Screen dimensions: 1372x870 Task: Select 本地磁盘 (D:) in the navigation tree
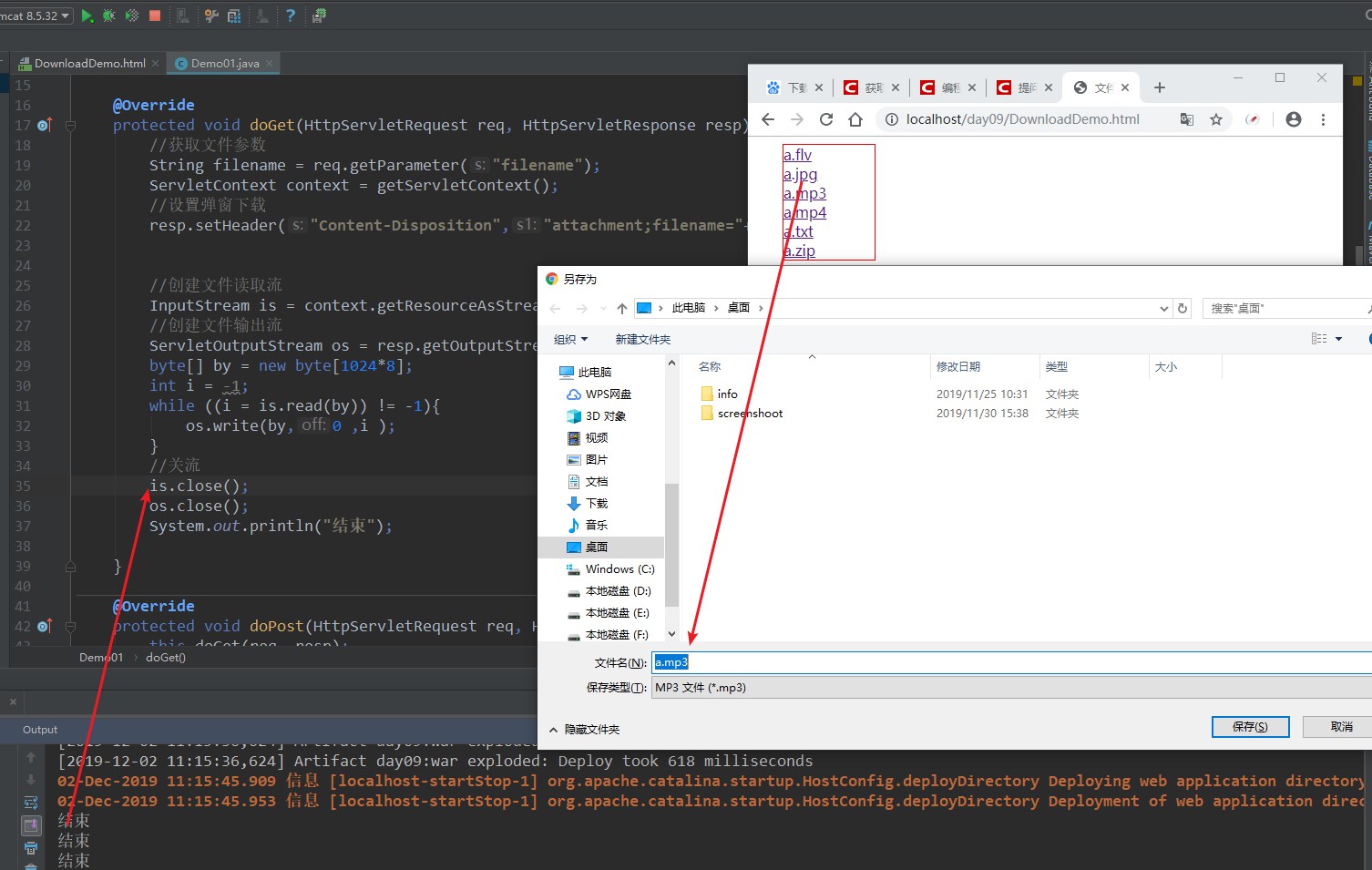609,590
